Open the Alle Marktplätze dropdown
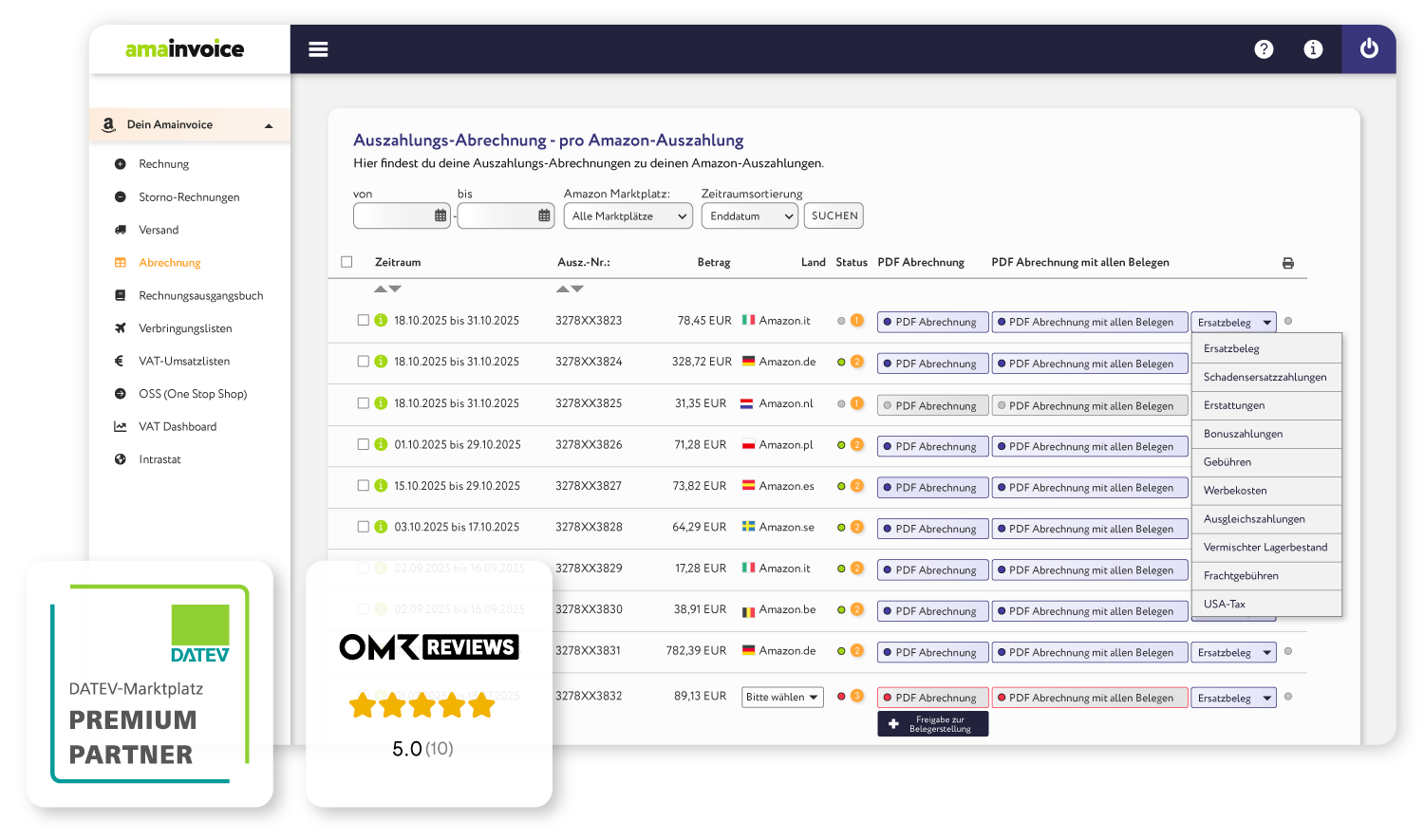 pos(628,216)
